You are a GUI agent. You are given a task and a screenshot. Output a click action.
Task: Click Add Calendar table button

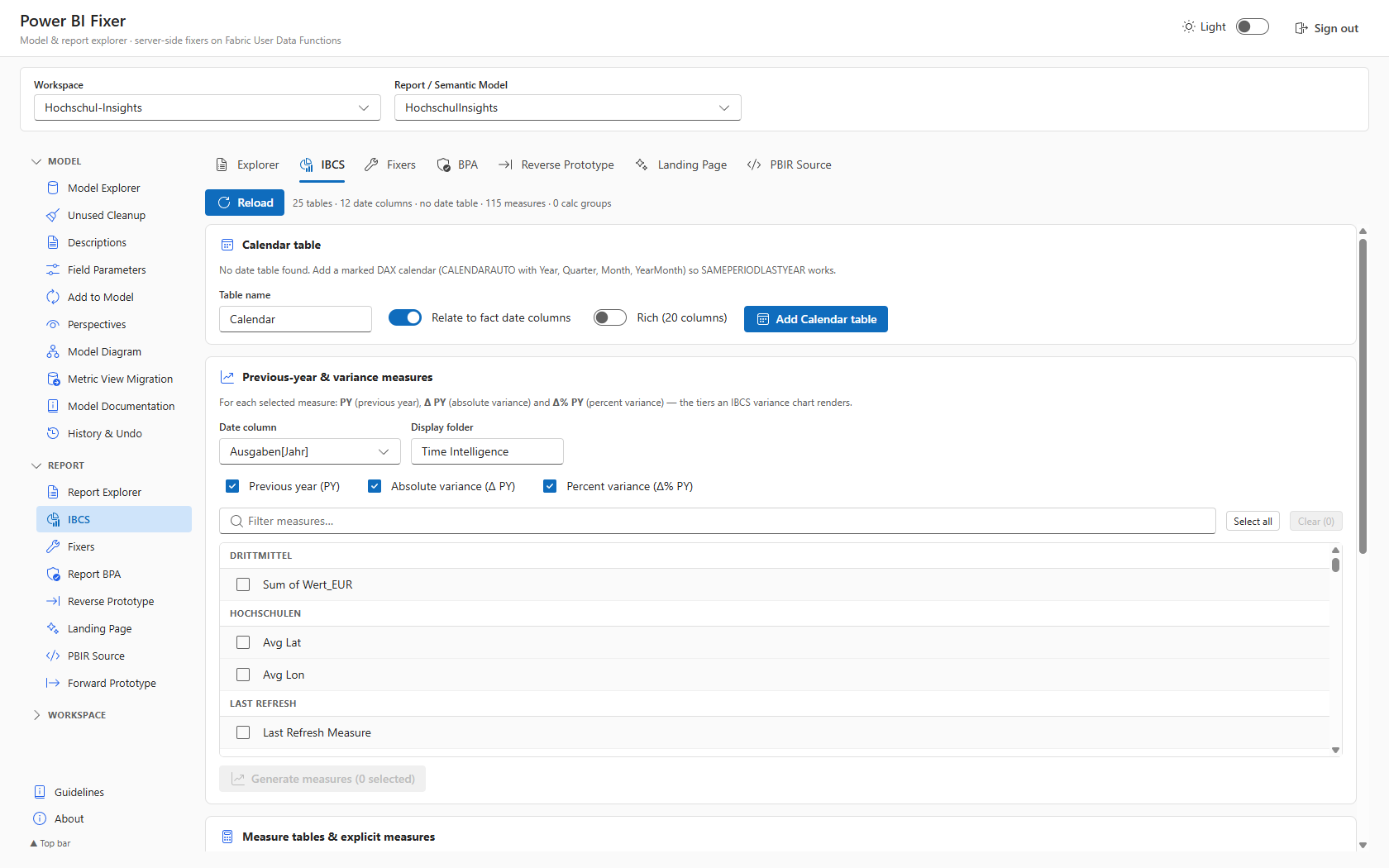pos(816,319)
